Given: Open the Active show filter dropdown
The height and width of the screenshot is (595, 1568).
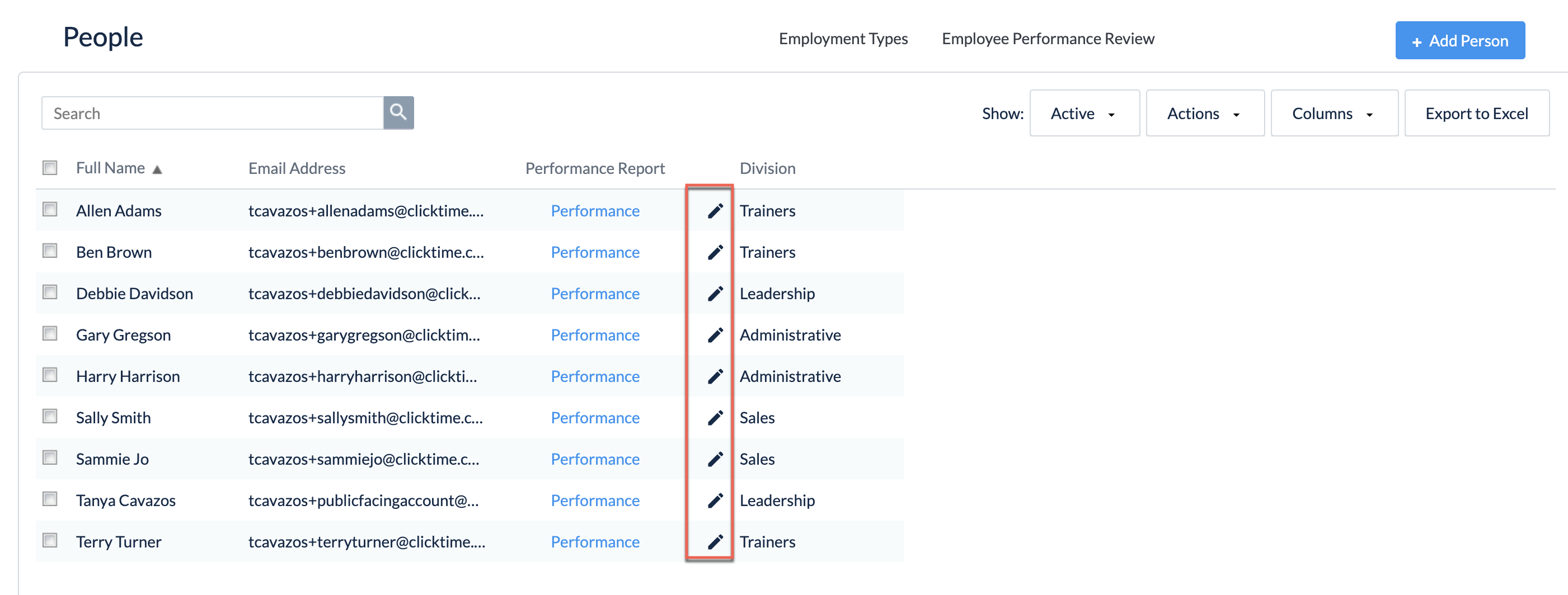Looking at the screenshot, I should [x=1084, y=113].
